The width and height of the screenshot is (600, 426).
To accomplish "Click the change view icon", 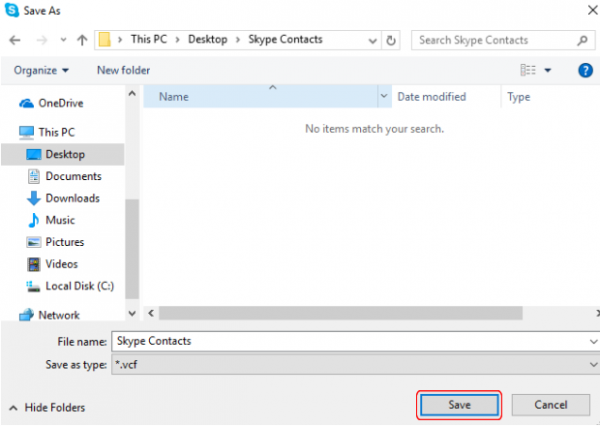I will pos(529,70).
